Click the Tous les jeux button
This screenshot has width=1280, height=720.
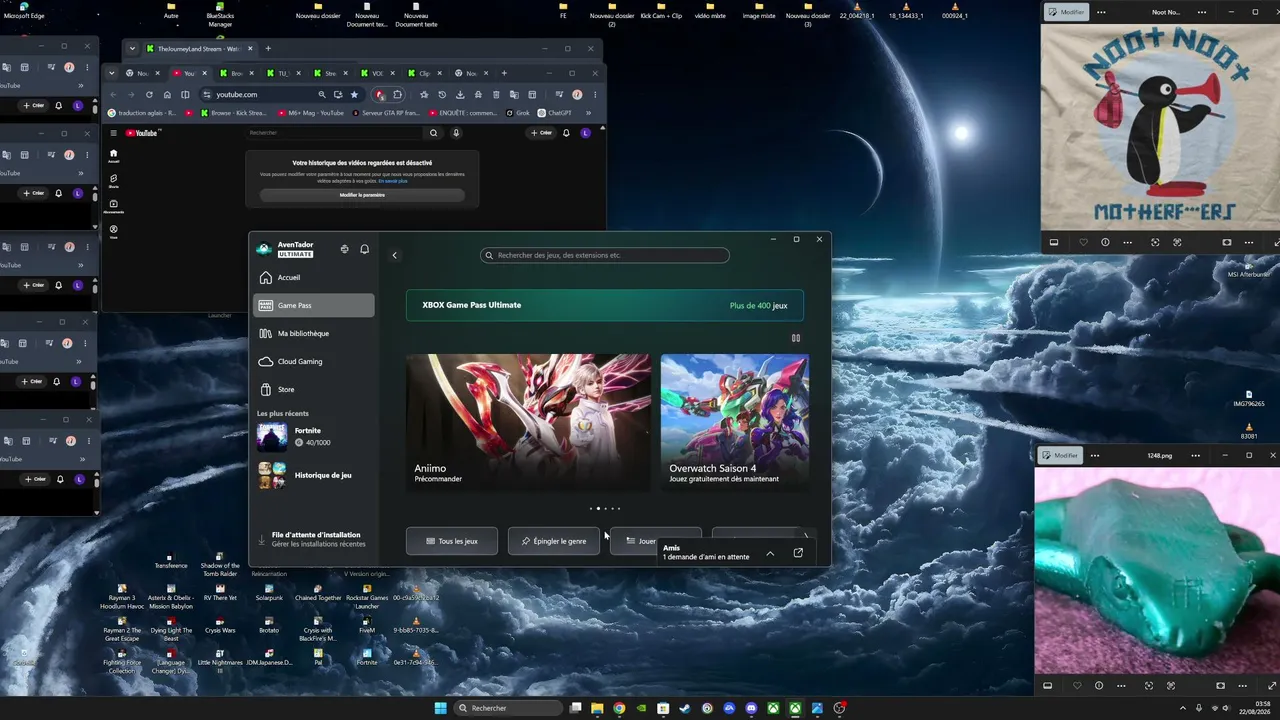click(x=452, y=541)
